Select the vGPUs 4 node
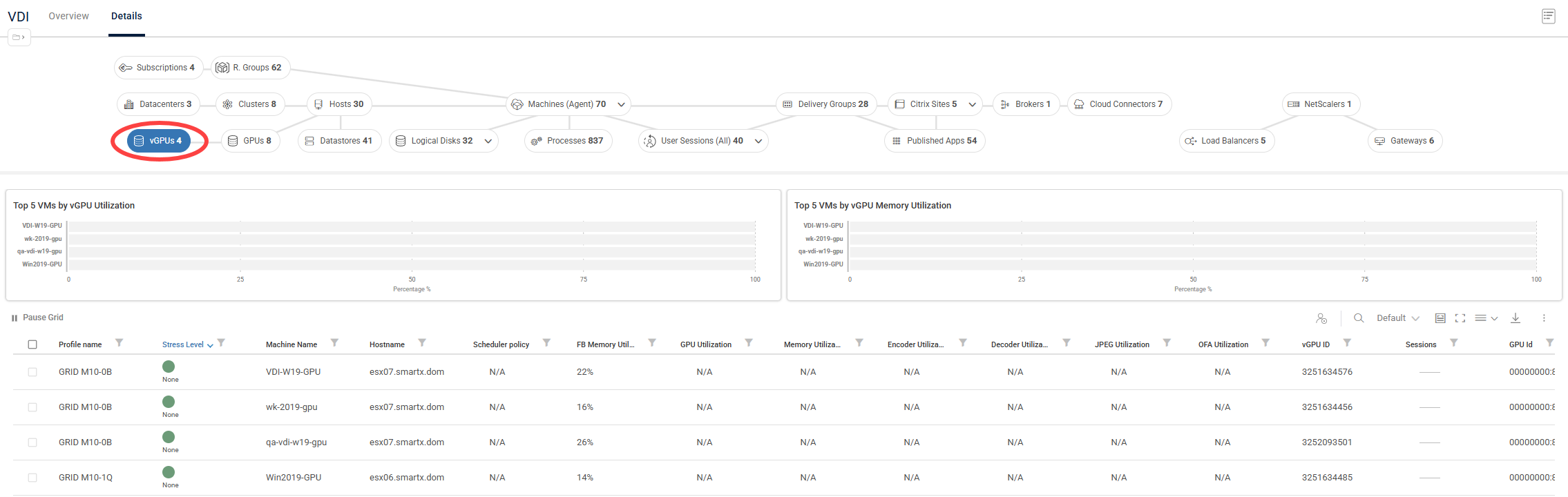 coord(159,141)
